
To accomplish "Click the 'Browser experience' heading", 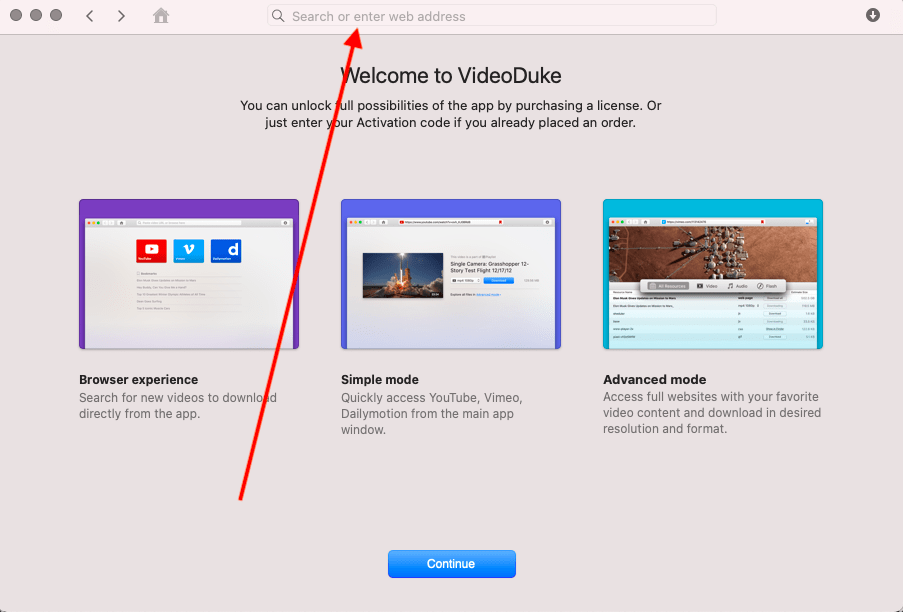I will tap(138, 380).
